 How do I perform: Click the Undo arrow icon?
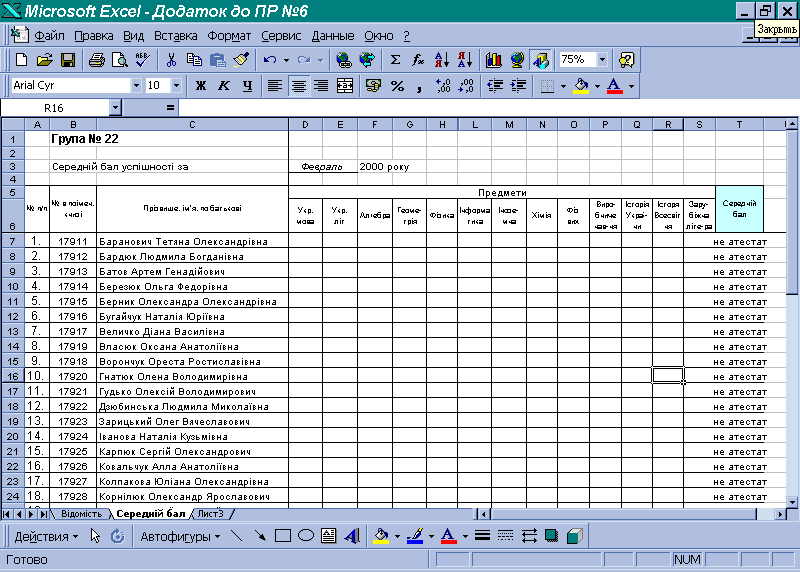point(270,60)
